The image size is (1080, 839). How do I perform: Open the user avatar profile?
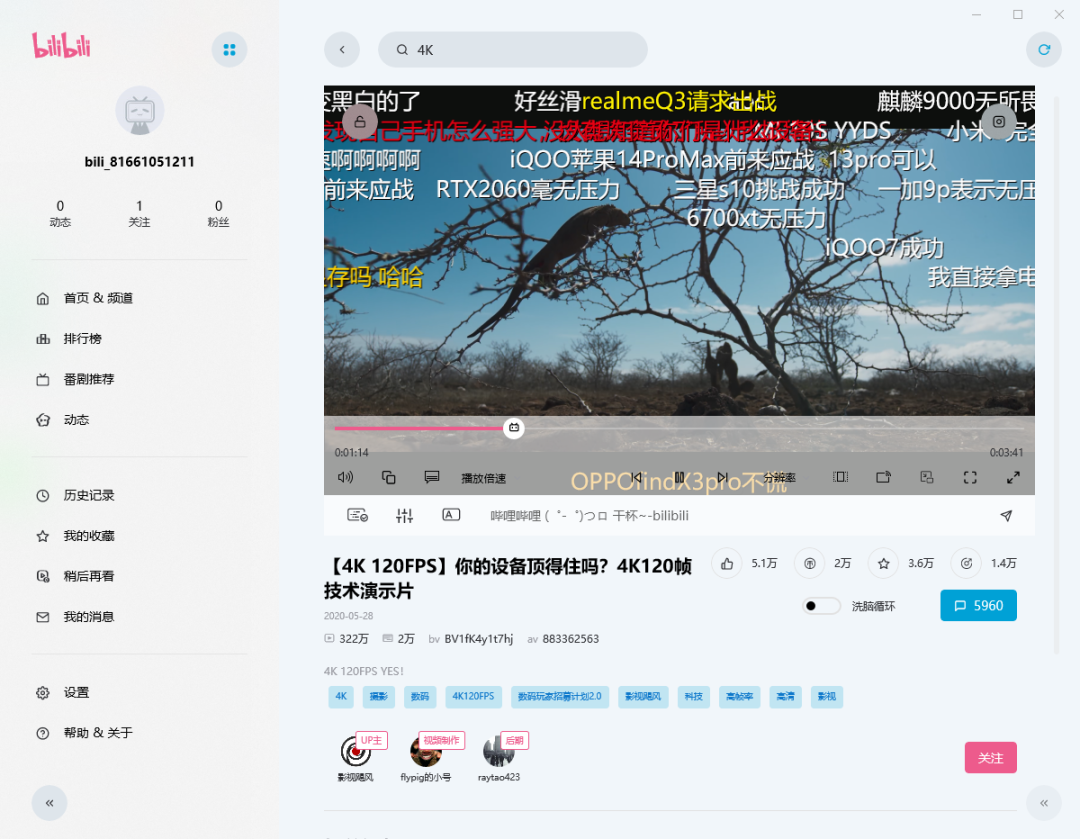pos(140,111)
